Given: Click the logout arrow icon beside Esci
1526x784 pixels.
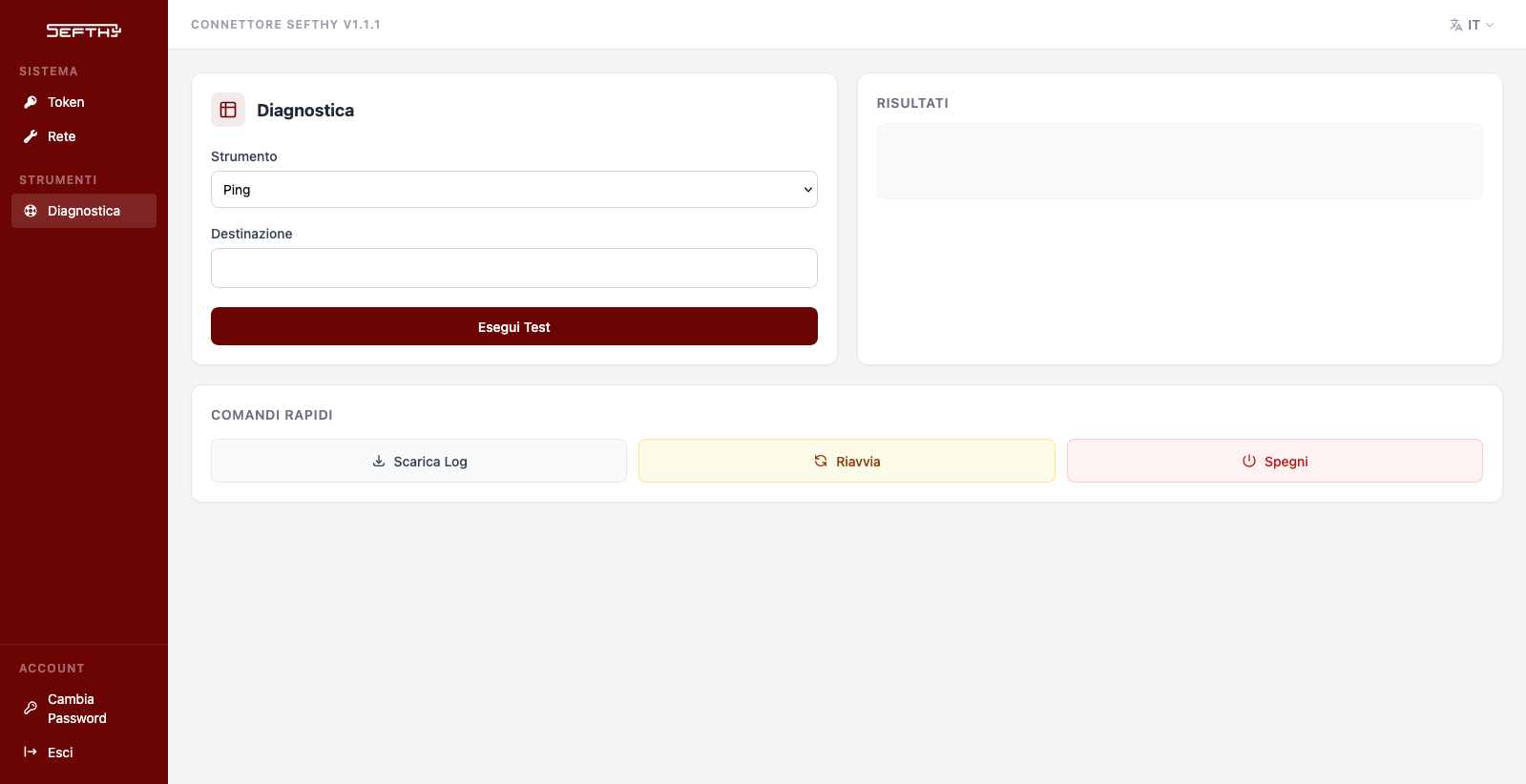Looking at the screenshot, I should coord(31,753).
